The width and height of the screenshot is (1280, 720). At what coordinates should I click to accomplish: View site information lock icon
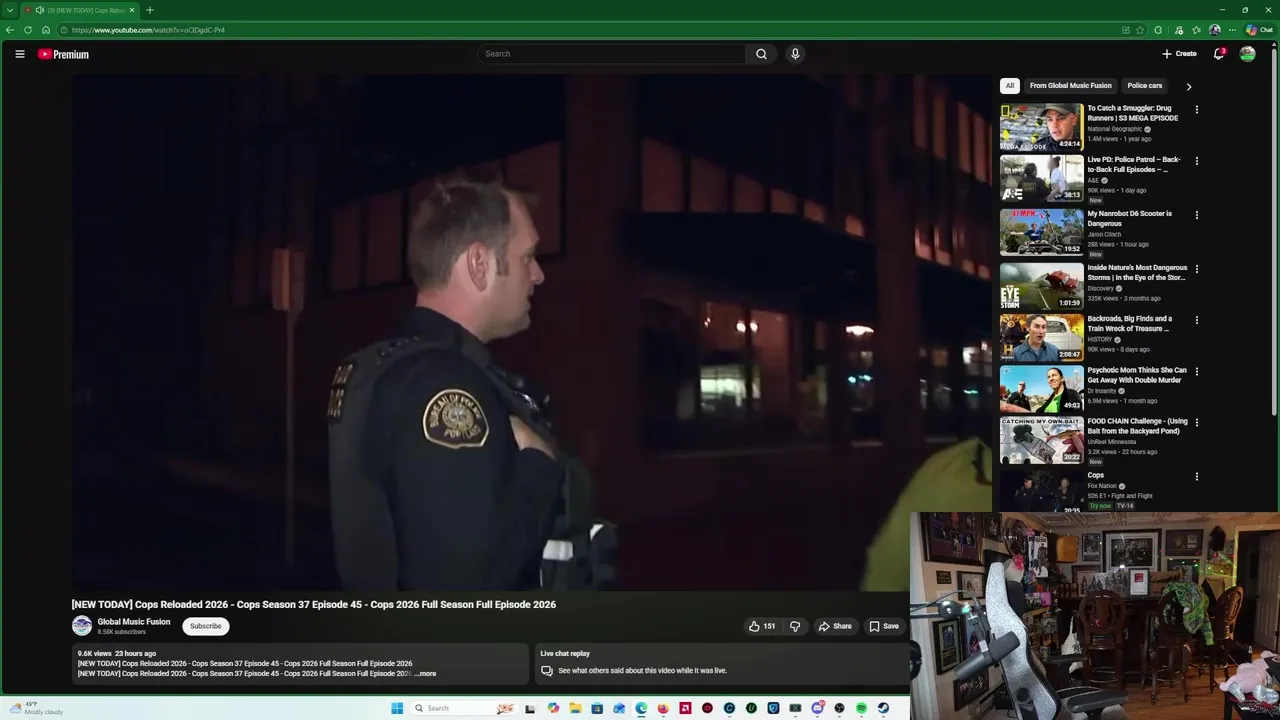(x=63, y=30)
